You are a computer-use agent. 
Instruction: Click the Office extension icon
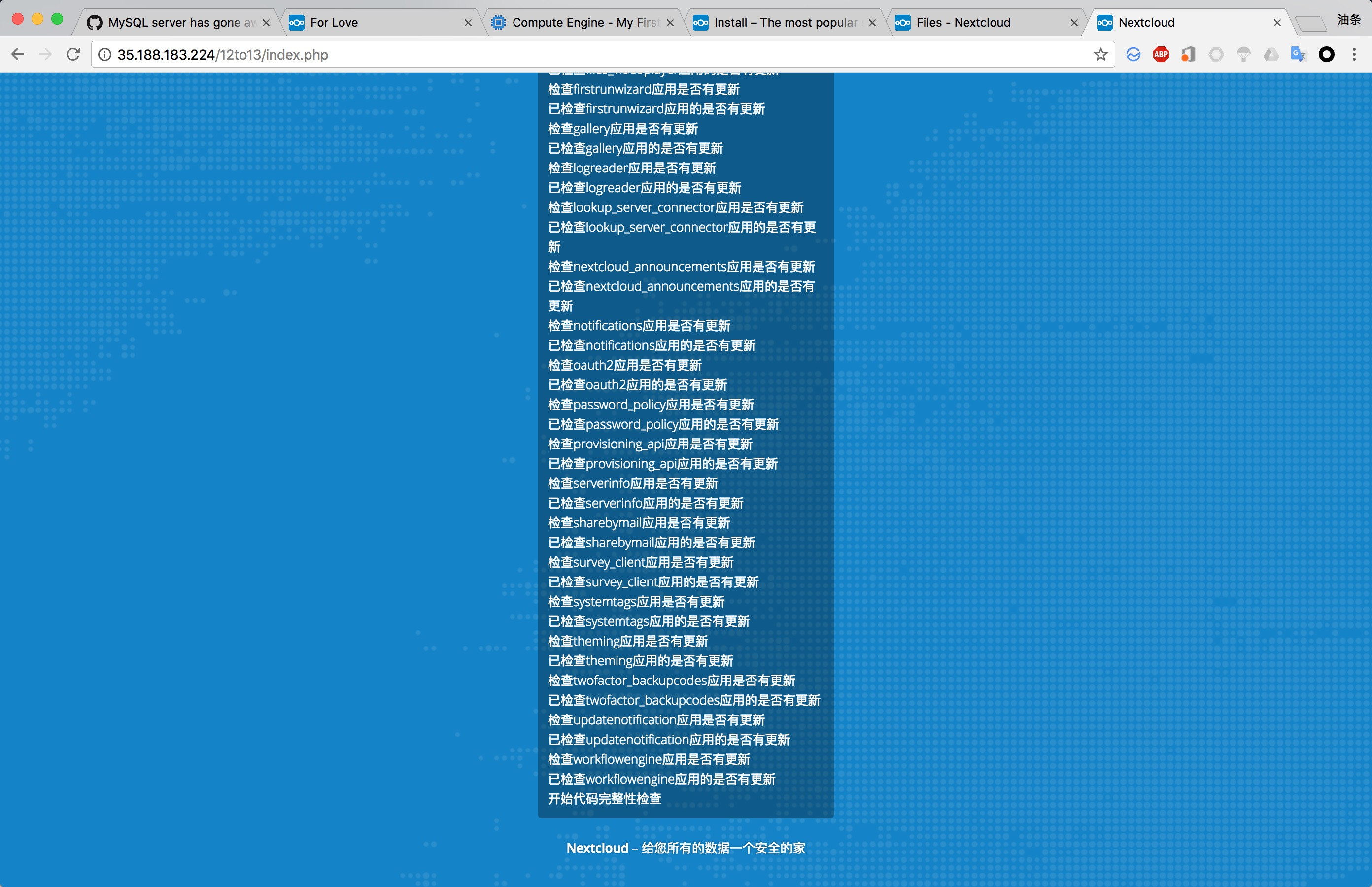[1188, 54]
